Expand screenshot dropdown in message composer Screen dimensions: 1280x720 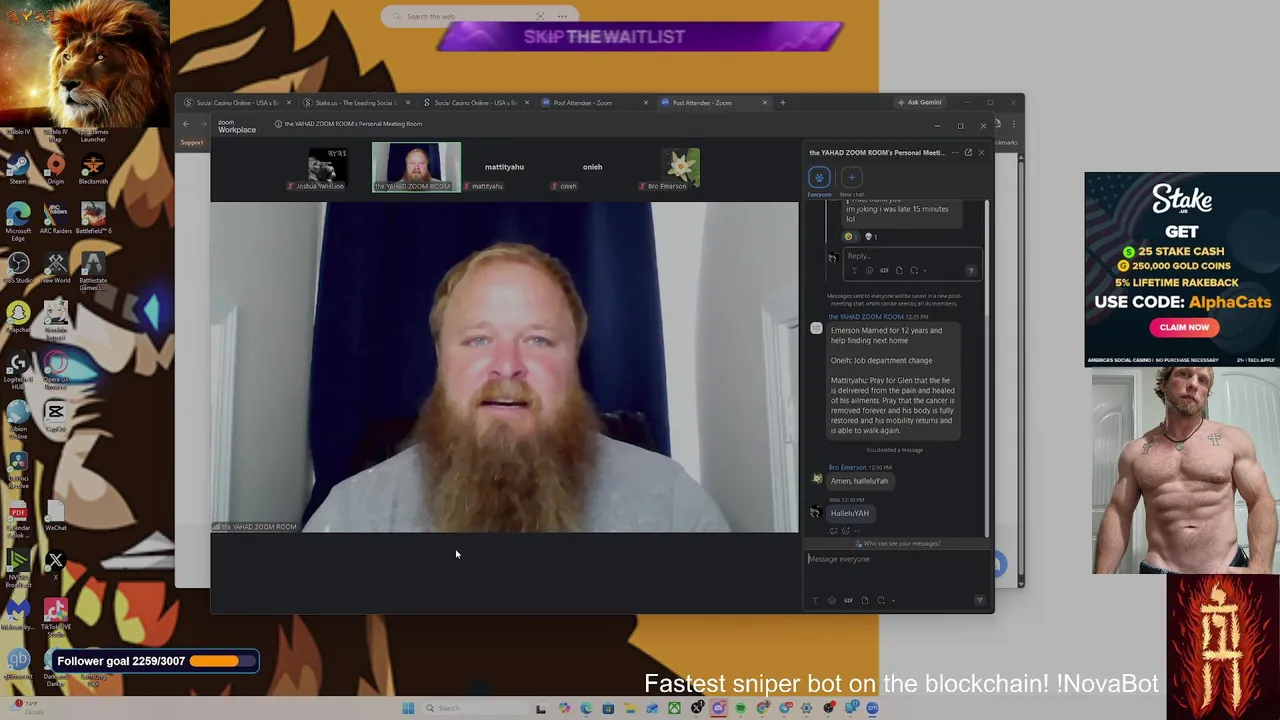click(891, 600)
